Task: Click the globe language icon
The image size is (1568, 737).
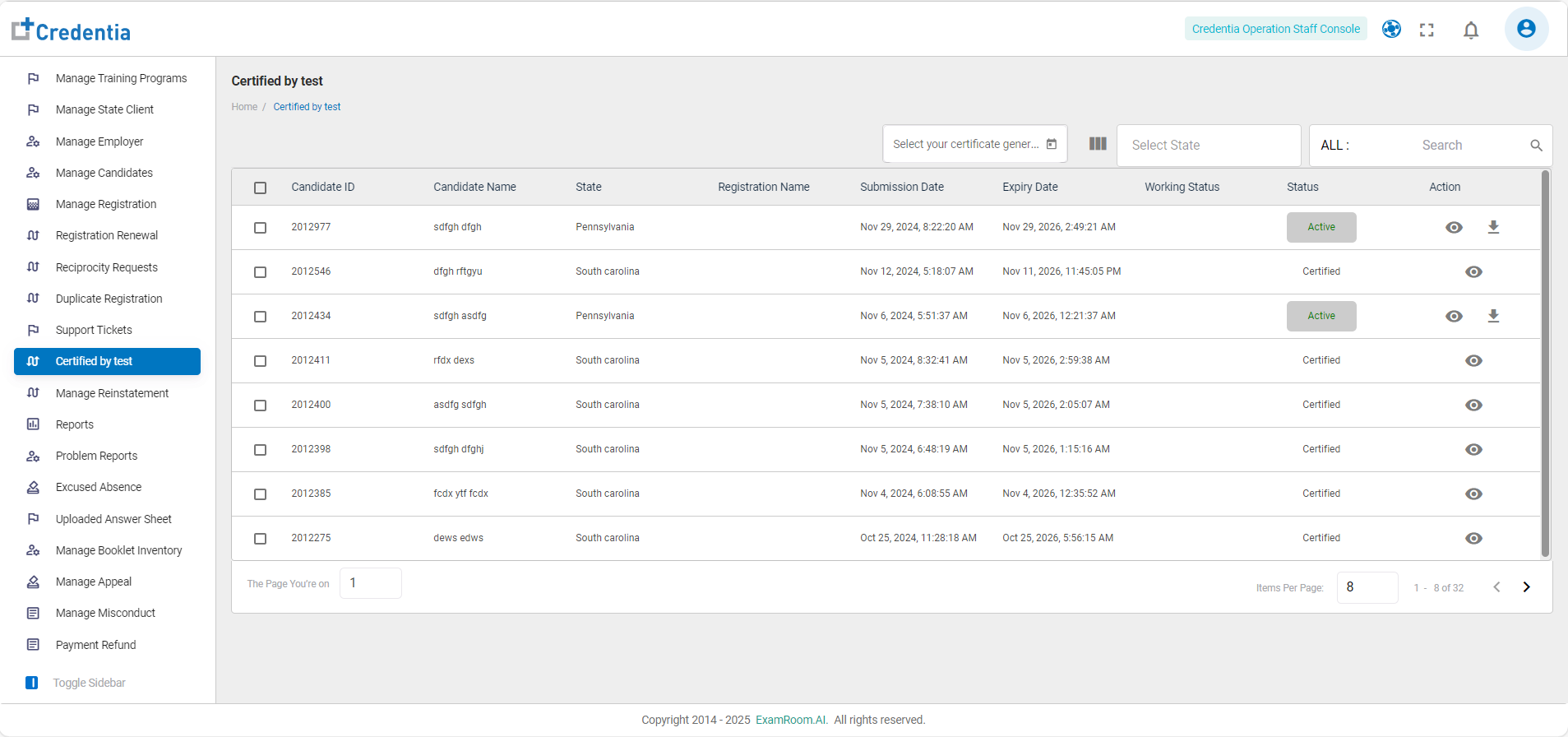Action: (1391, 29)
